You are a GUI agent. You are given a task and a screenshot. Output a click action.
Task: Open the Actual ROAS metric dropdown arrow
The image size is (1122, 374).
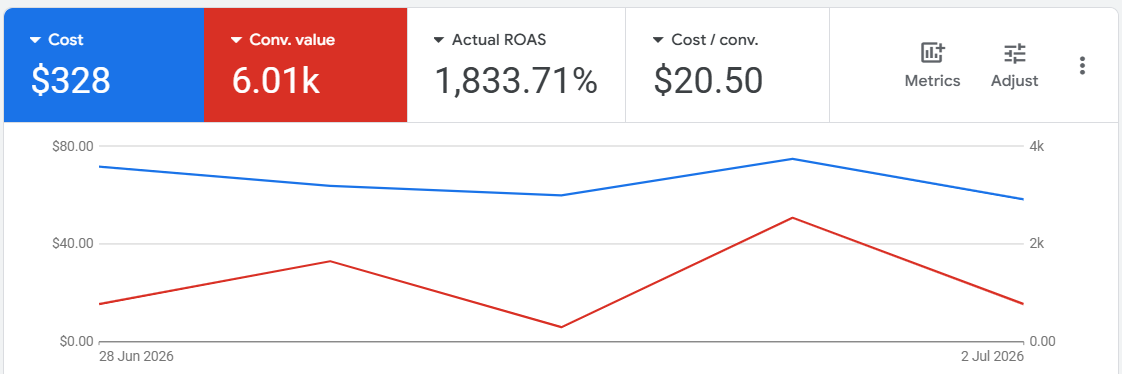439,40
